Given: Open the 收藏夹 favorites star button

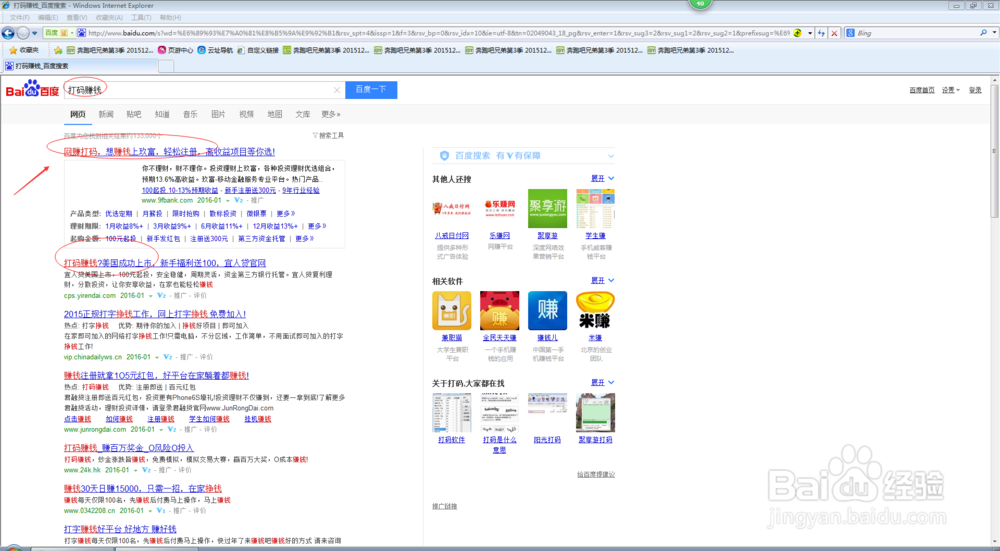Looking at the screenshot, I should 24,50.
